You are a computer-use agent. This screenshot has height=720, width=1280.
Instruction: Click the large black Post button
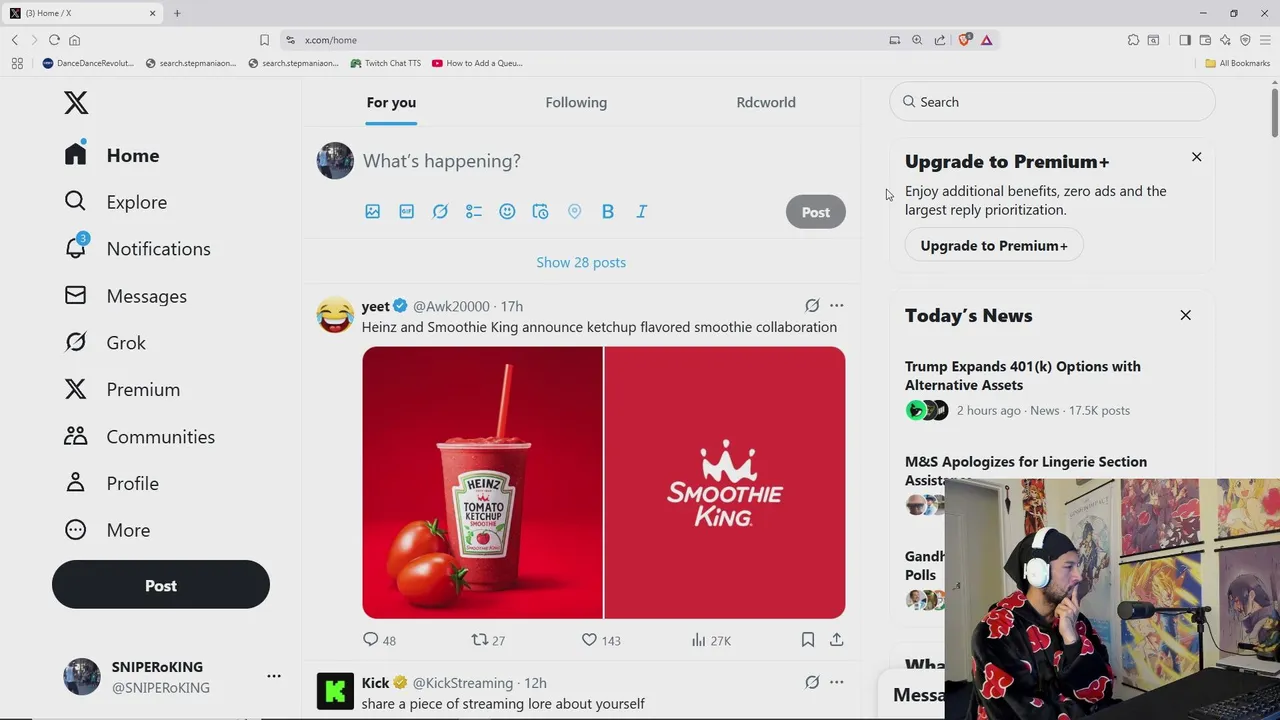pos(161,585)
